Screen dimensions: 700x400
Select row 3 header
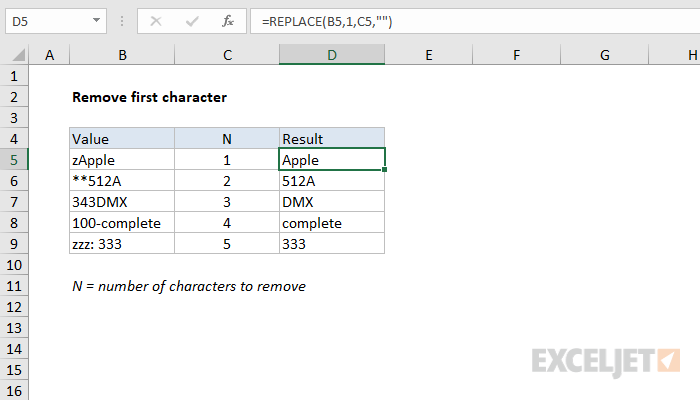coord(14,118)
